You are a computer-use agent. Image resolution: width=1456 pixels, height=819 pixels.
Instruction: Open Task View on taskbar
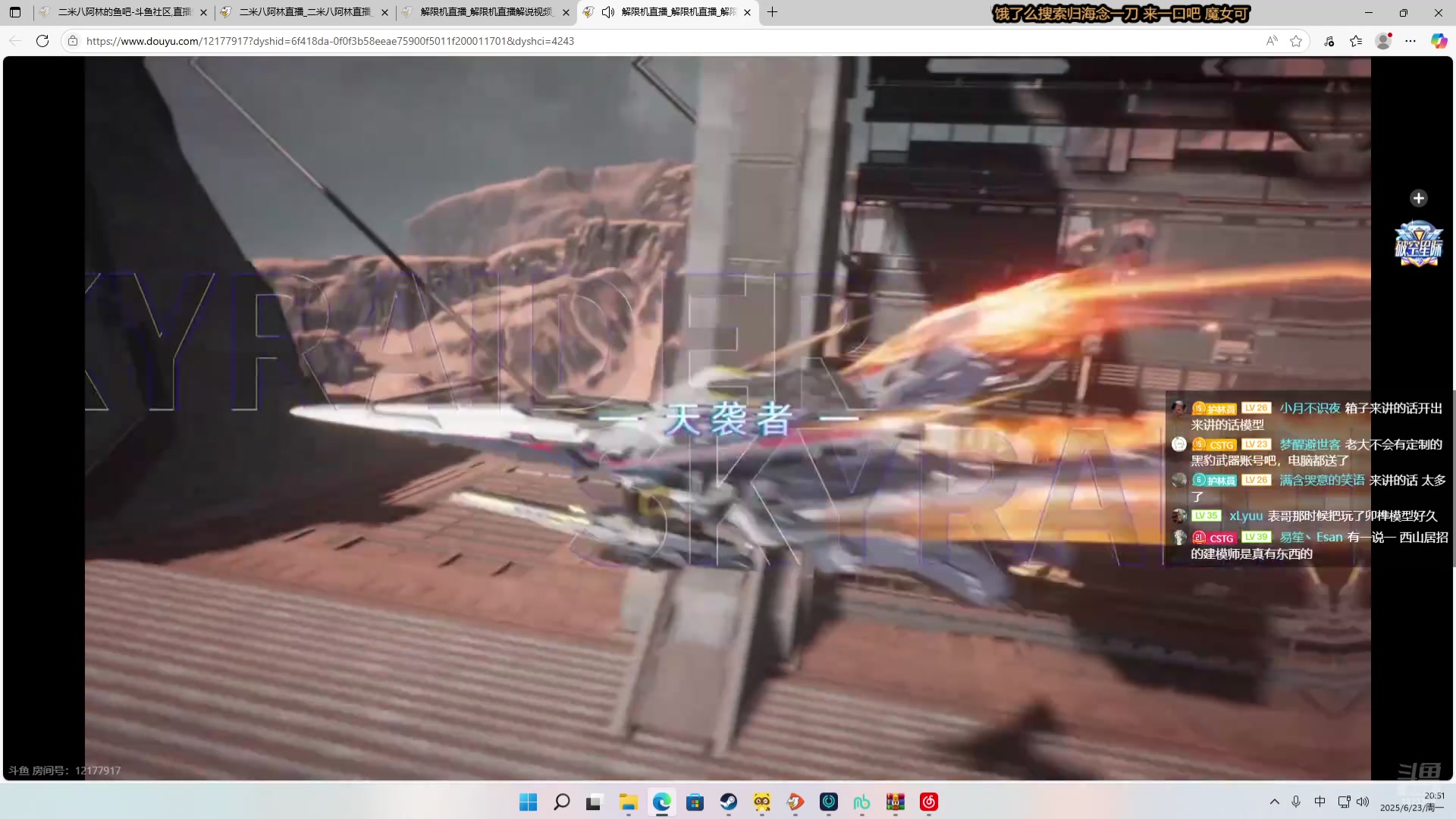(x=595, y=802)
